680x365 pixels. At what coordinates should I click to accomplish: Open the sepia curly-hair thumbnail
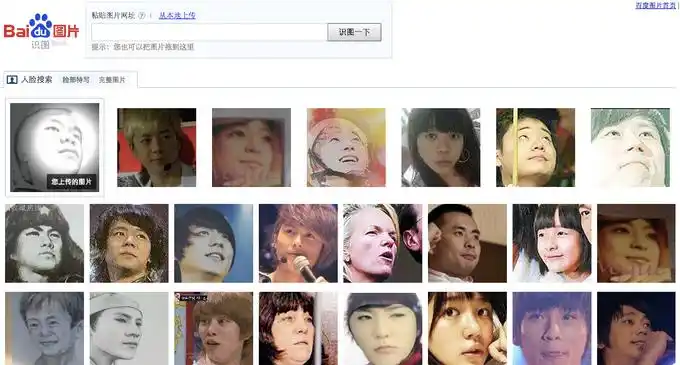click(x=129, y=243)
